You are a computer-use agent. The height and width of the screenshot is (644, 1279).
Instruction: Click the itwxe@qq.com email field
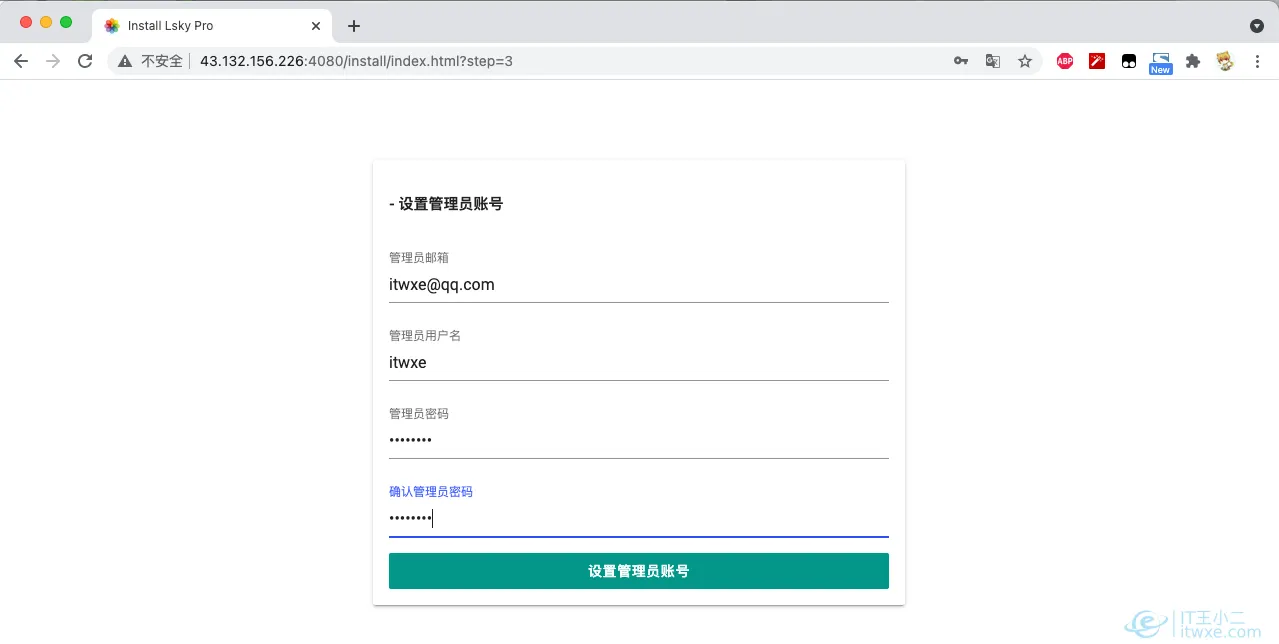639,284
